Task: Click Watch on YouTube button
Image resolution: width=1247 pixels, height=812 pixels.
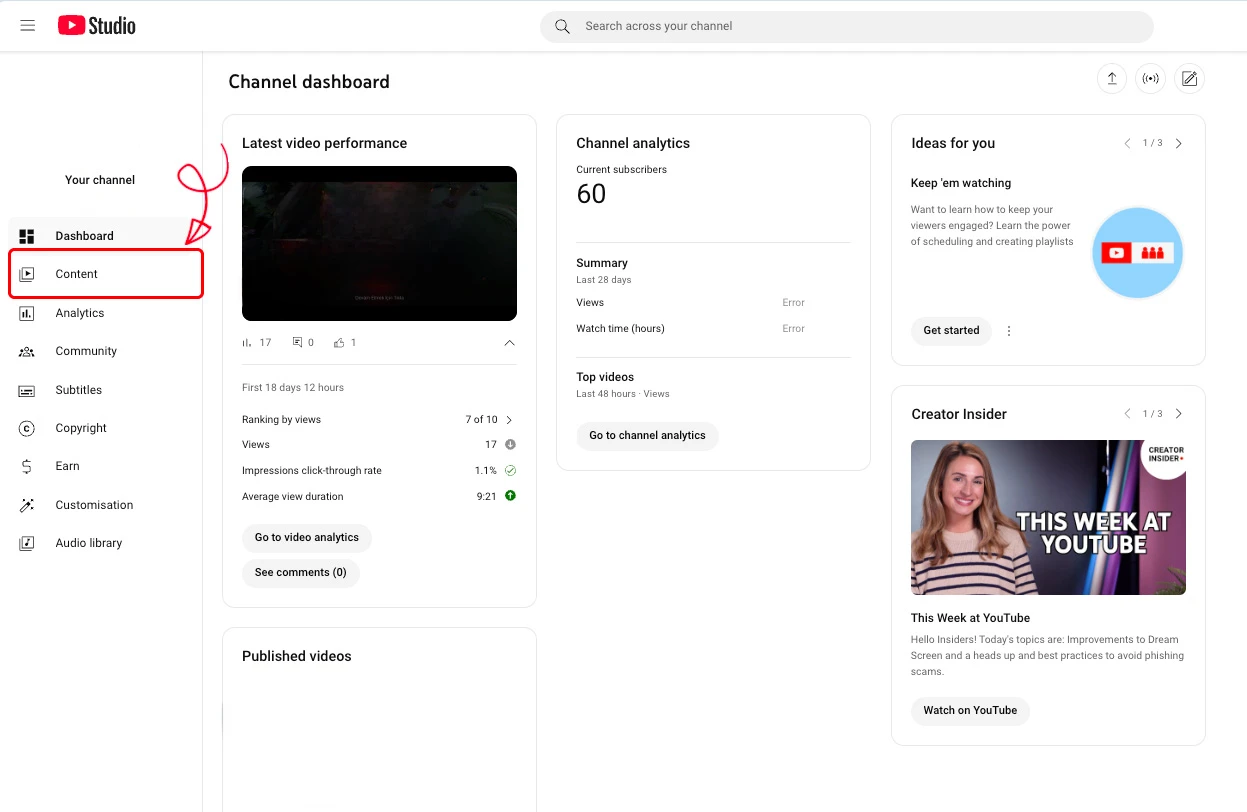Action: click(x=970, y=711)
